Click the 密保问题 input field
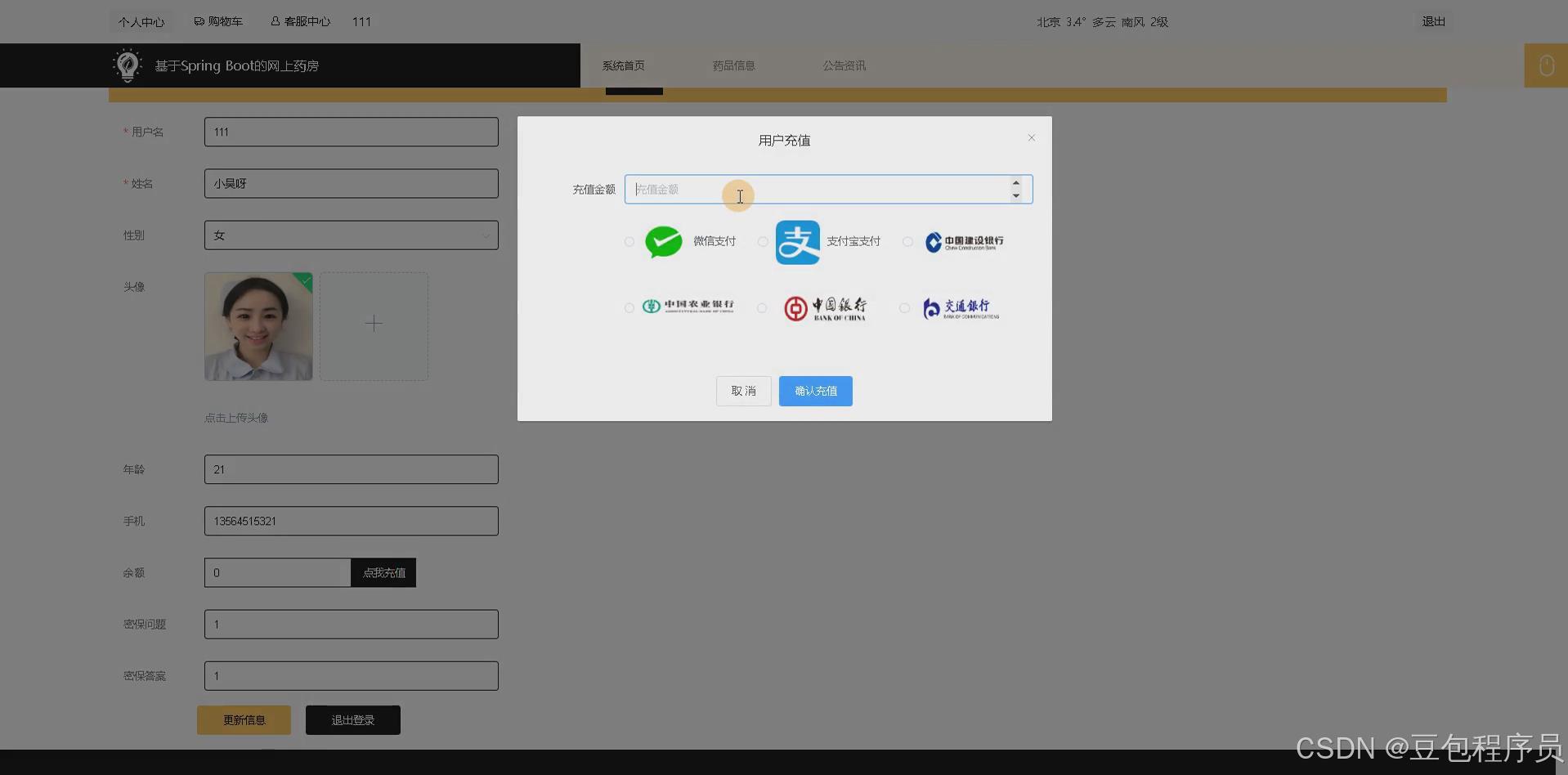Image resolution: width=1568 pixels, height=775 pixels. click(x=352, y=624)
